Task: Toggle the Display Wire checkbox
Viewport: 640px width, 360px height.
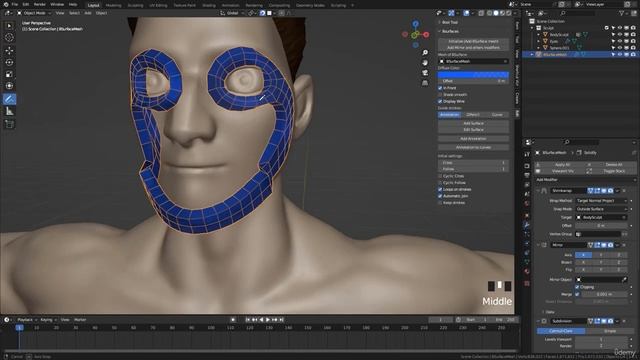Action: 440,101
